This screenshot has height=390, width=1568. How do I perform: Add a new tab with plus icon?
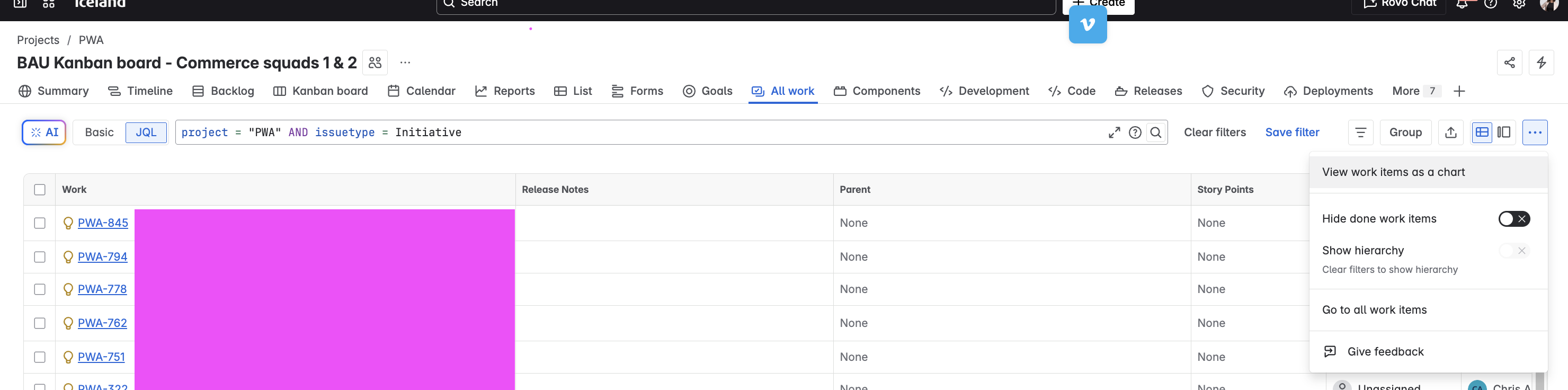(1459, 91)
